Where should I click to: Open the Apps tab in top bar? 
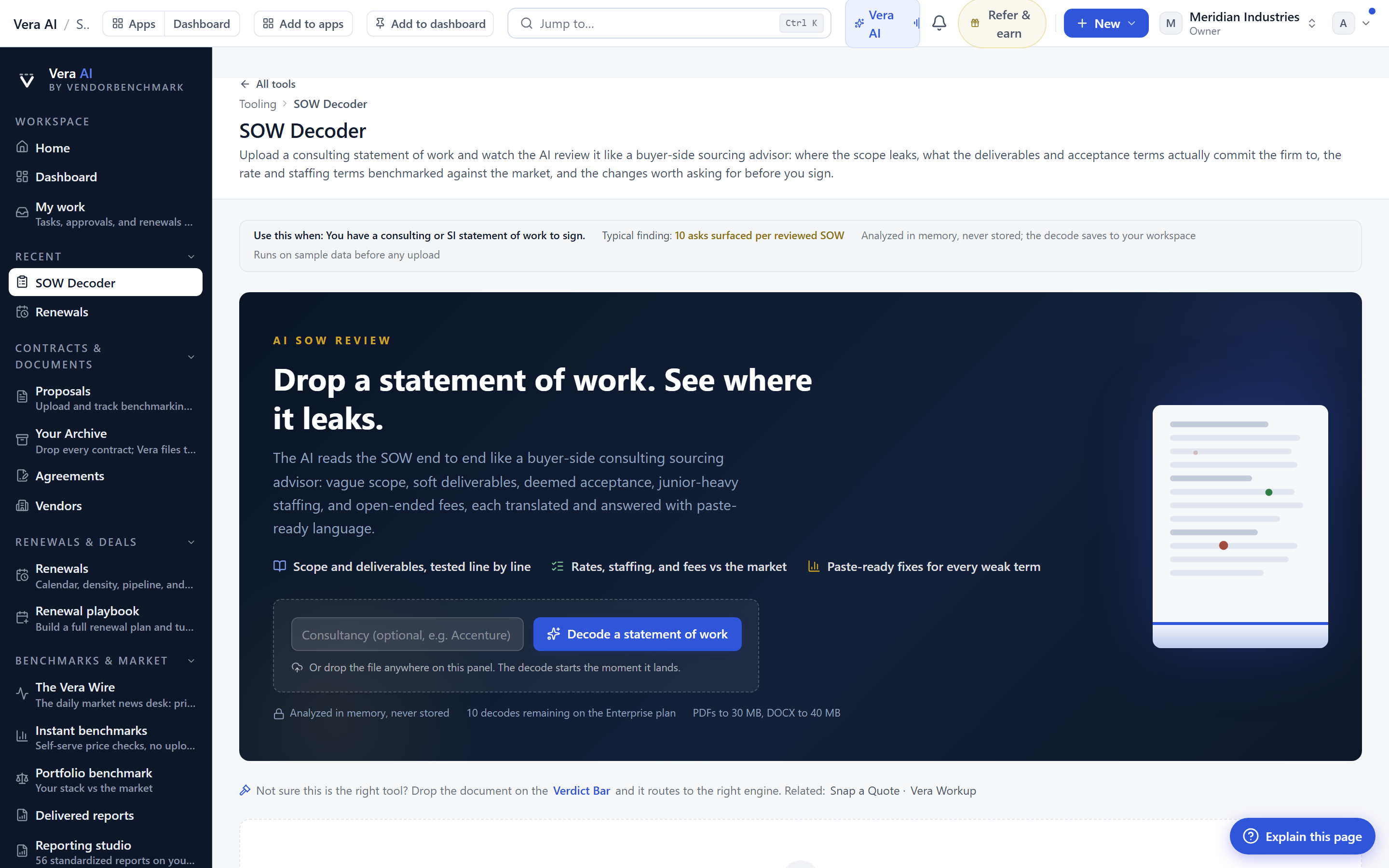[134, 24]
